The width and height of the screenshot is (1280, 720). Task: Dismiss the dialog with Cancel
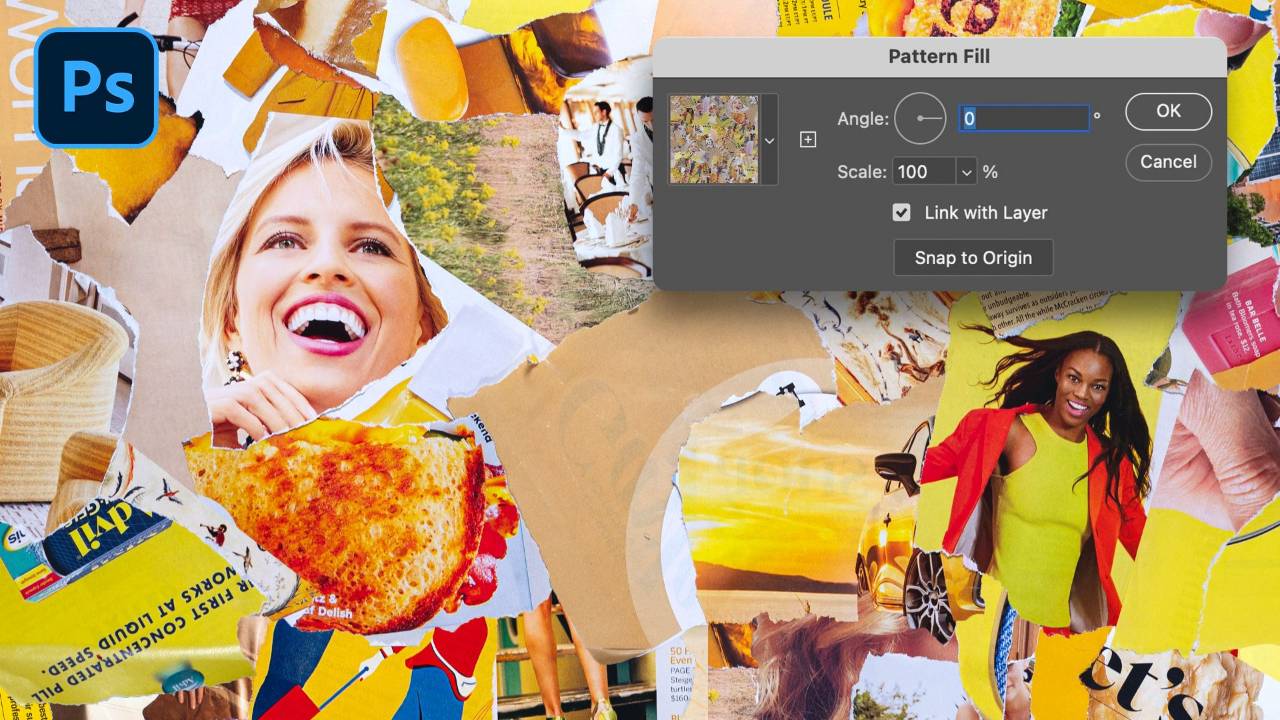[x=1168, y=162]
